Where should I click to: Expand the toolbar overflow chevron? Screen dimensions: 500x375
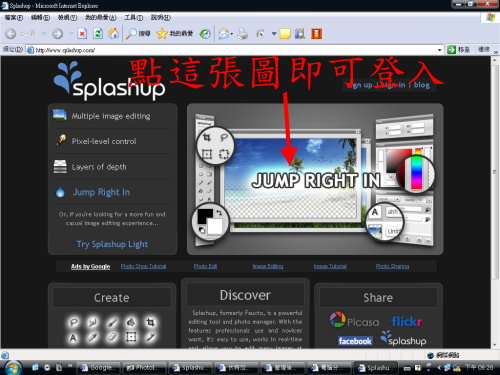tap(496, 52)
